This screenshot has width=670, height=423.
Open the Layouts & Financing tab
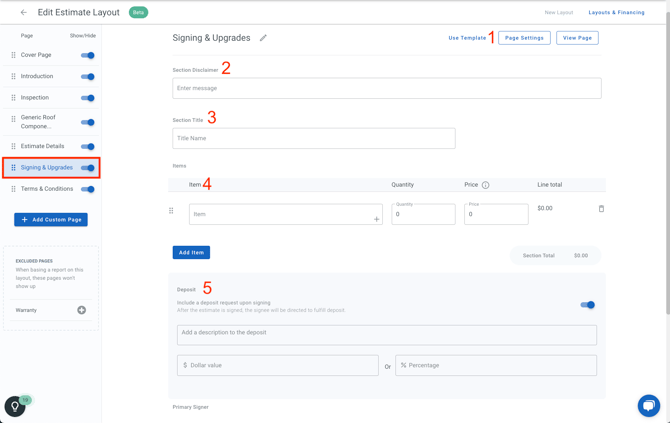click(x=616, y=13)
